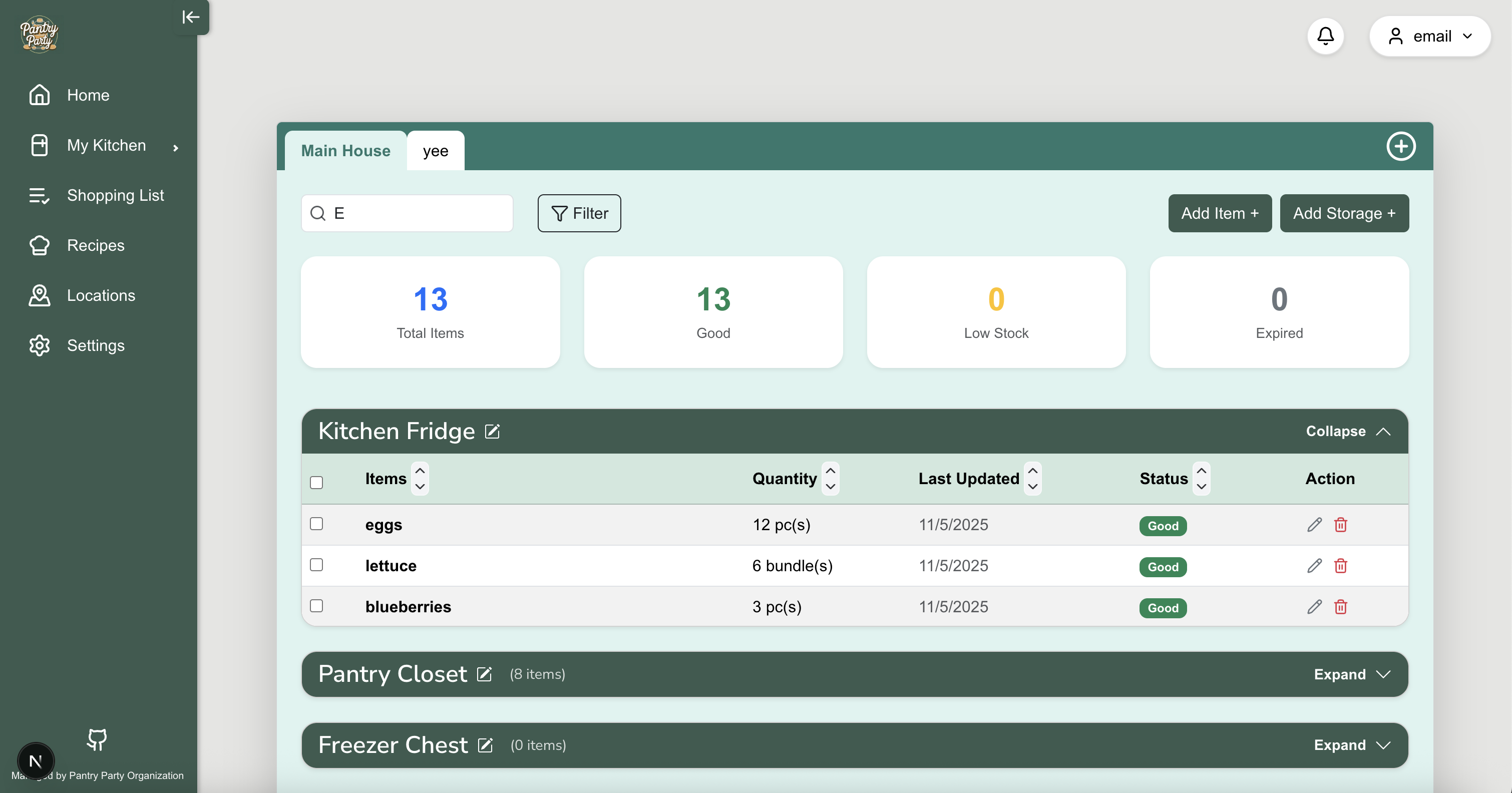This screenshot has height=793, width=1512.
Task: Click the Pantry Party logo
Action: pos(39,34)
